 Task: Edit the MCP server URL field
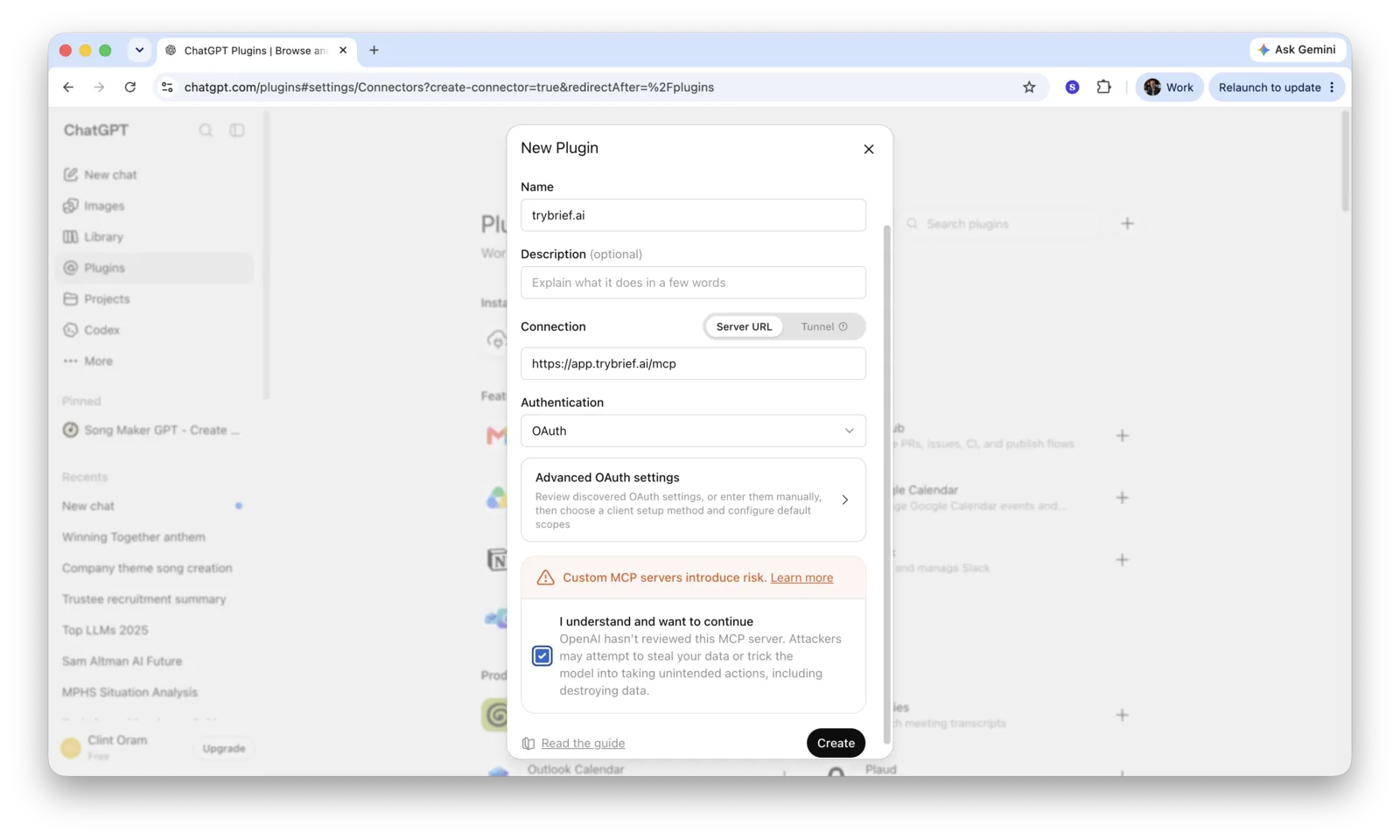click(x=693, y=364)
